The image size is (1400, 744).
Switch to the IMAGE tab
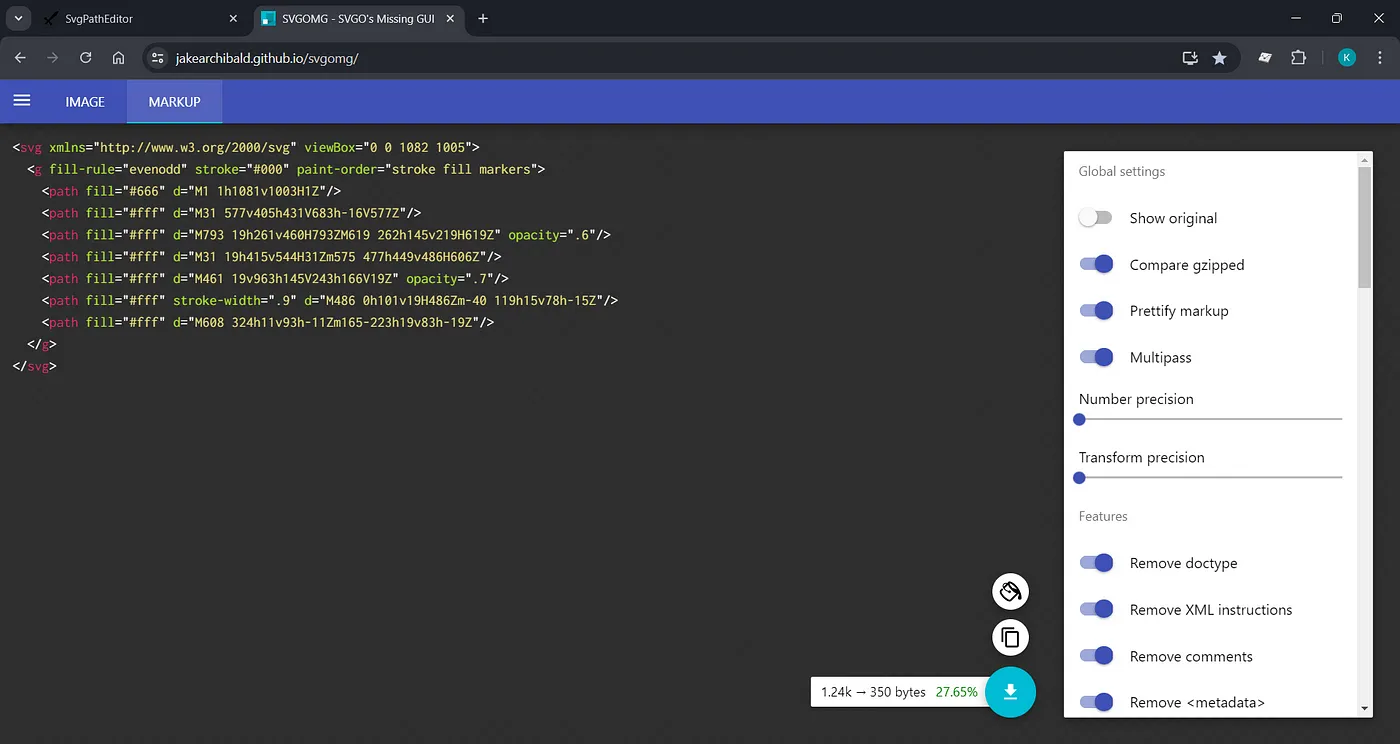[x=85, y=102]
